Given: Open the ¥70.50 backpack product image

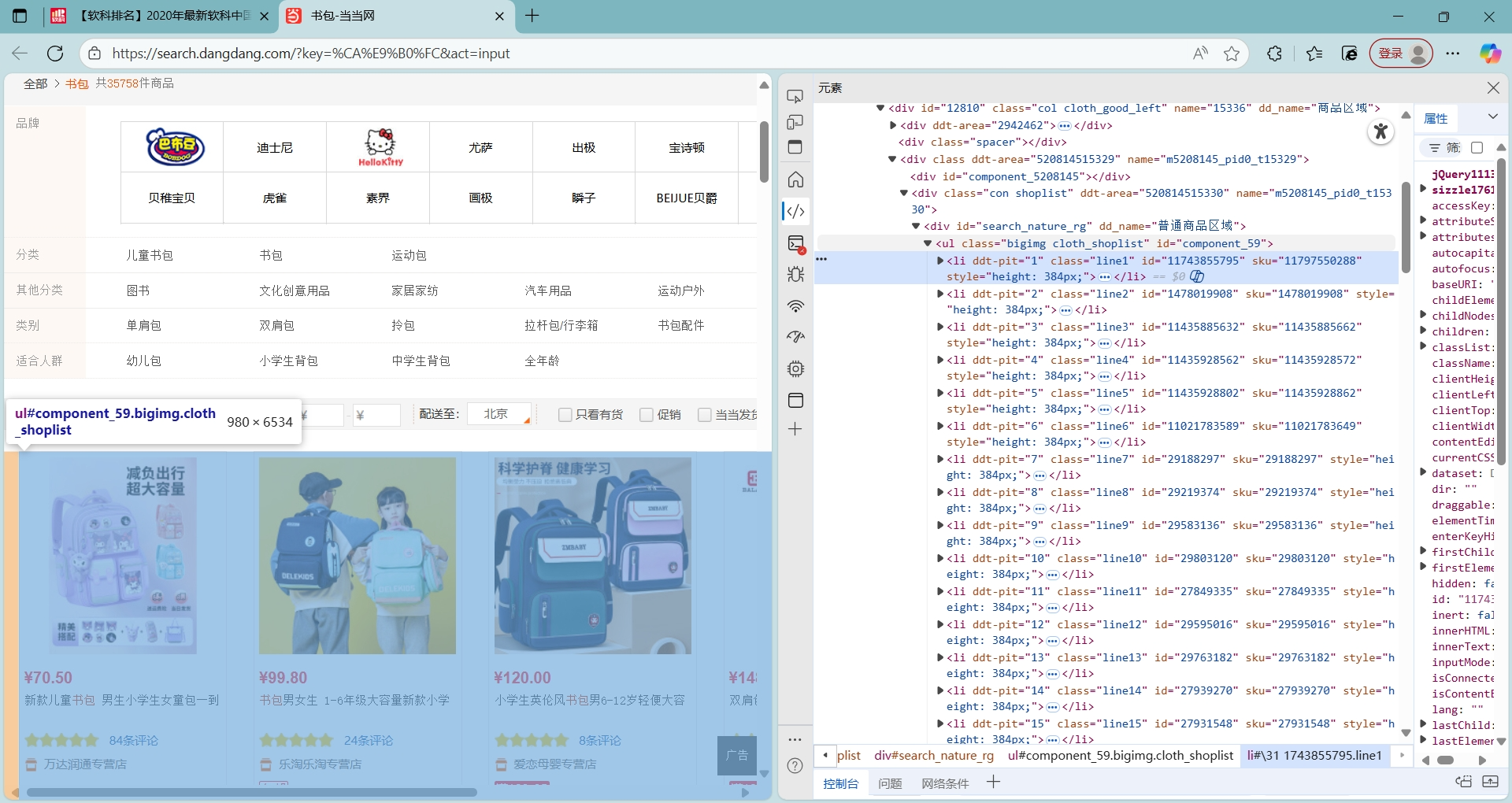Looking at the screenshot, I should pyautogui.click(x=122, y=556).
